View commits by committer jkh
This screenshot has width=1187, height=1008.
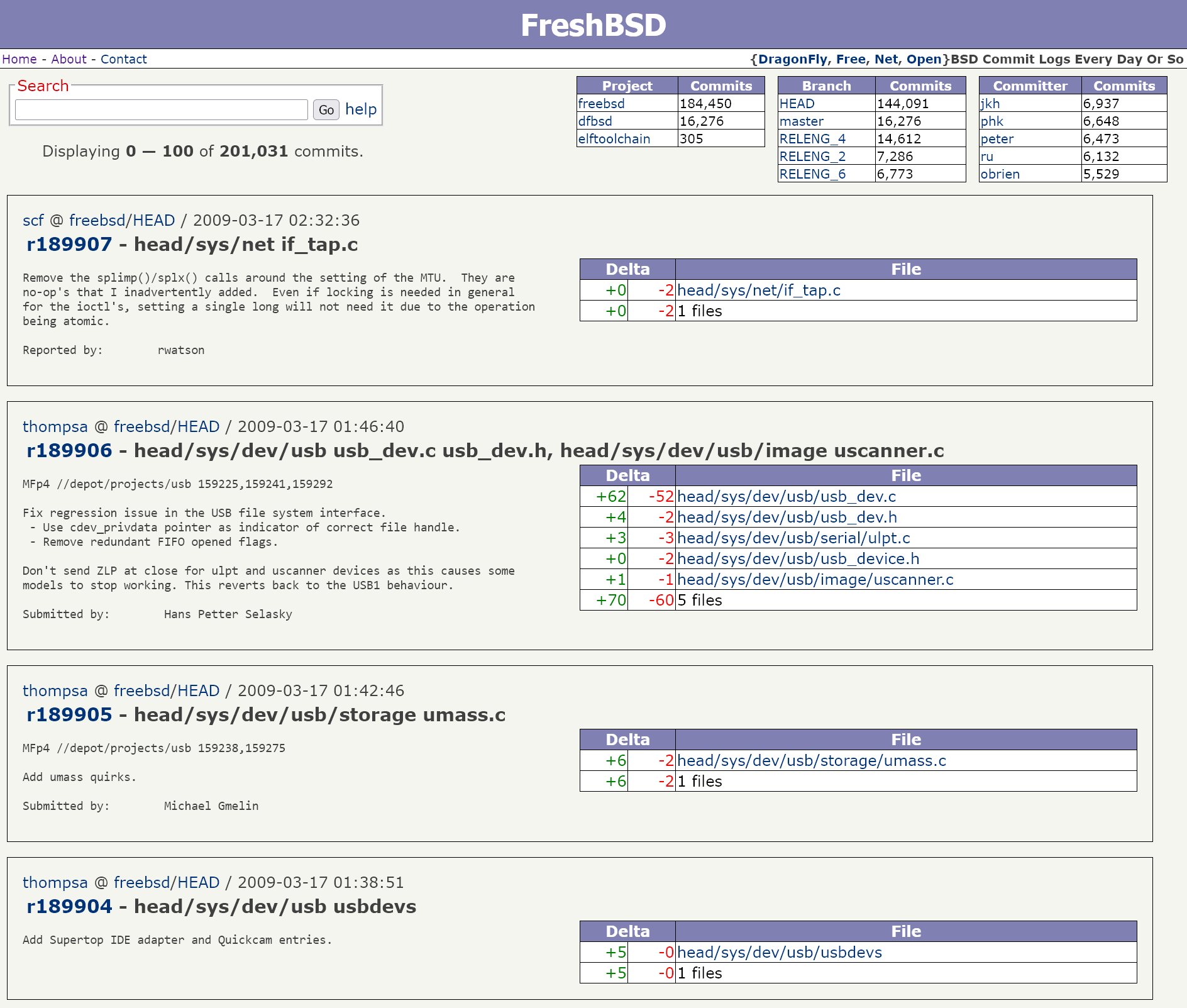pyautogui.click(x=990, y=104)
